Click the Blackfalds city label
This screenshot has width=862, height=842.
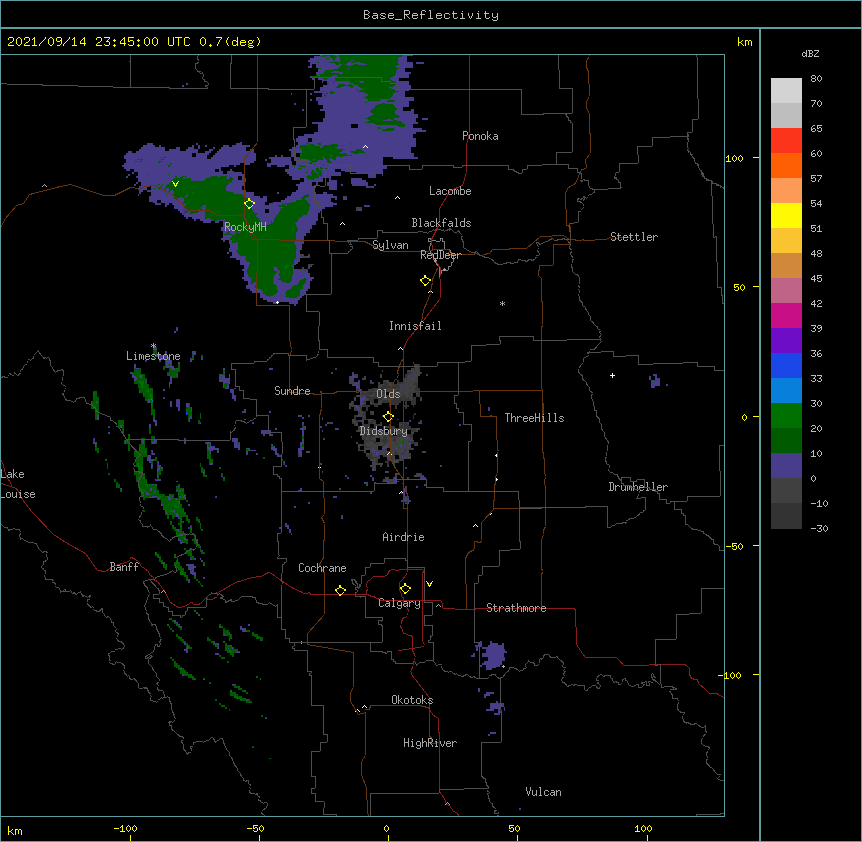pos(441,223)
